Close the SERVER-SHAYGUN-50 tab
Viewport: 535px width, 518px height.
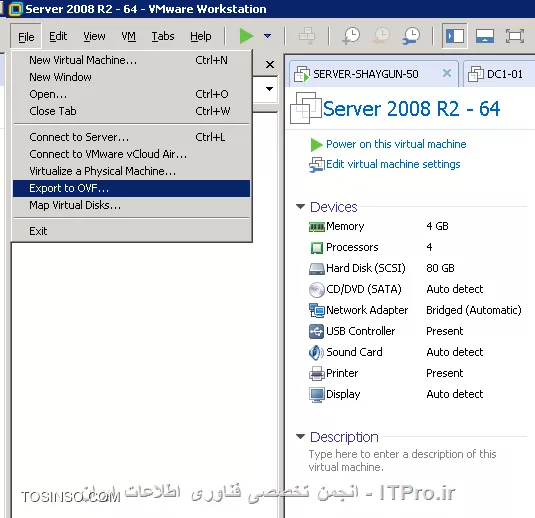[x=447, y=73]
